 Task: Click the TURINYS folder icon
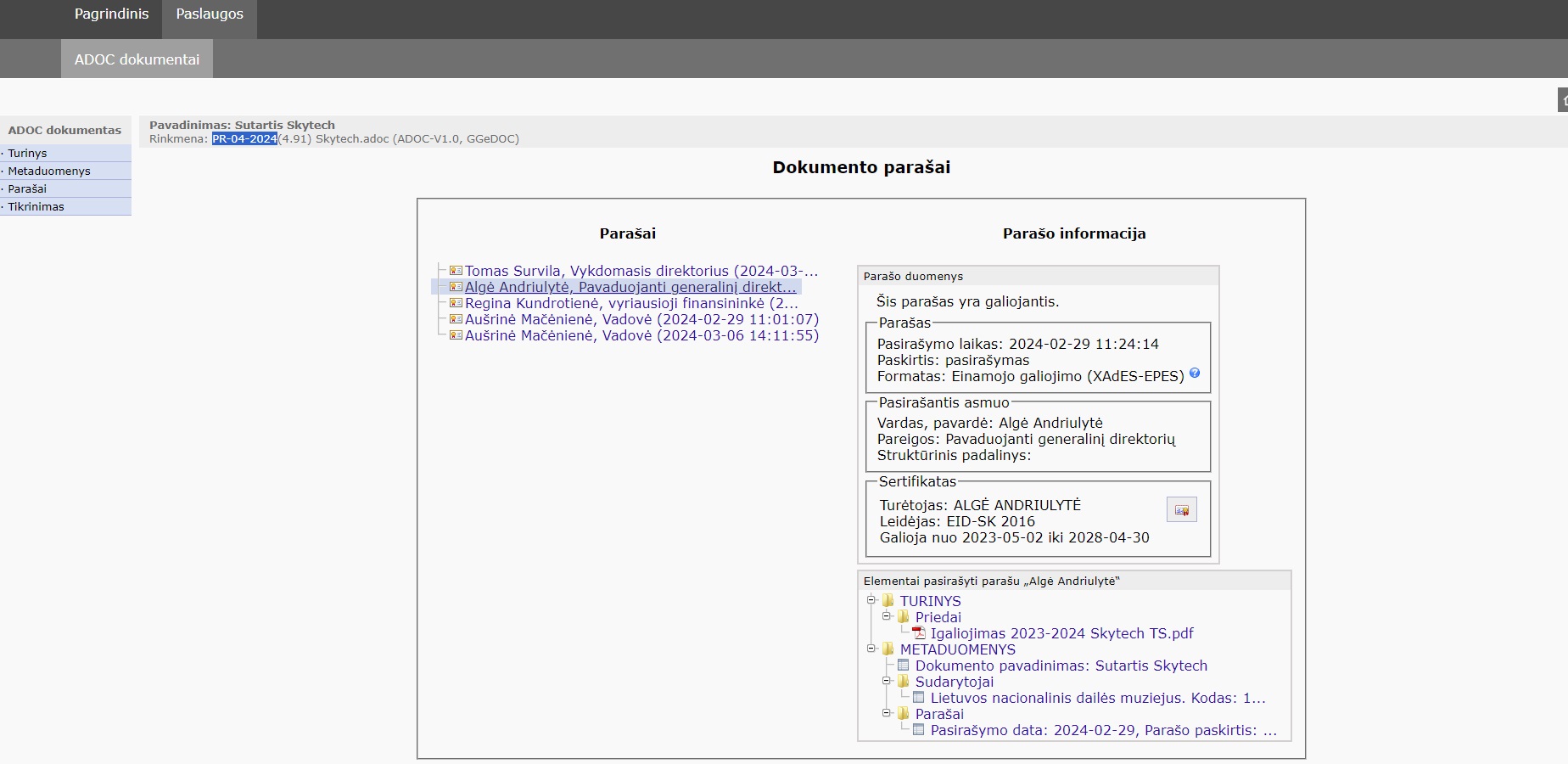click(888, 601)
